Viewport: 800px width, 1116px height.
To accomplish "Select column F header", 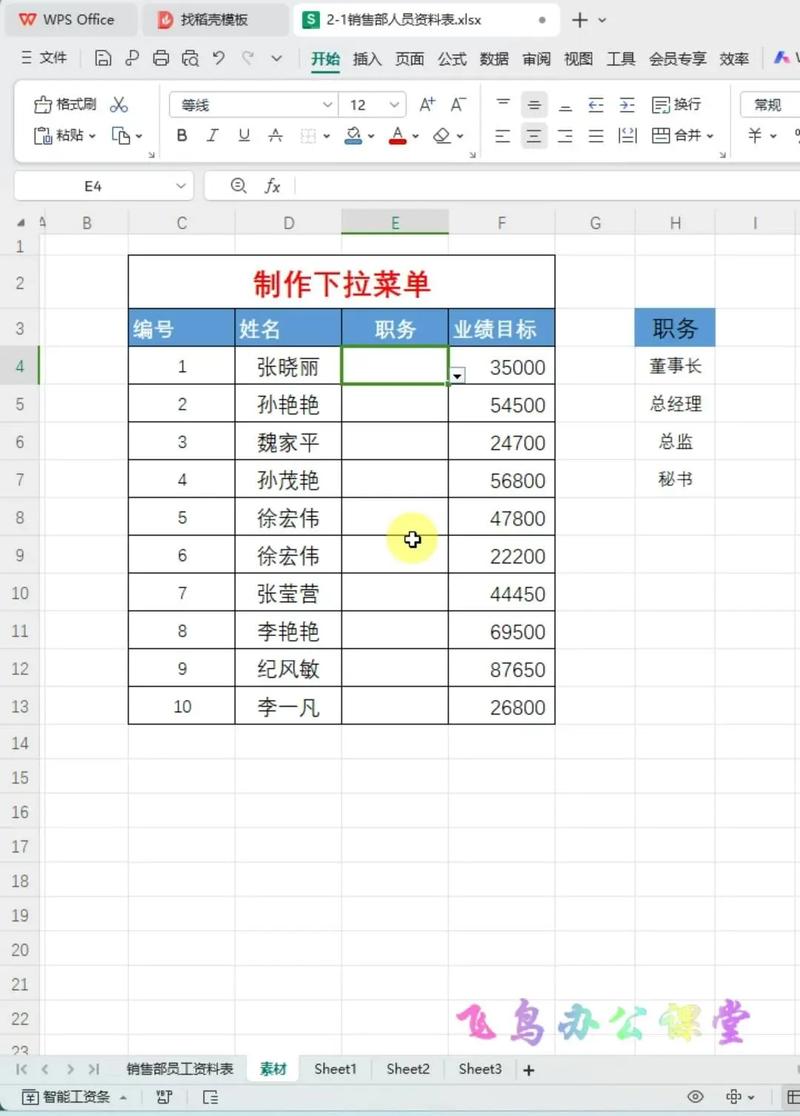I will [x=502, y=223].
